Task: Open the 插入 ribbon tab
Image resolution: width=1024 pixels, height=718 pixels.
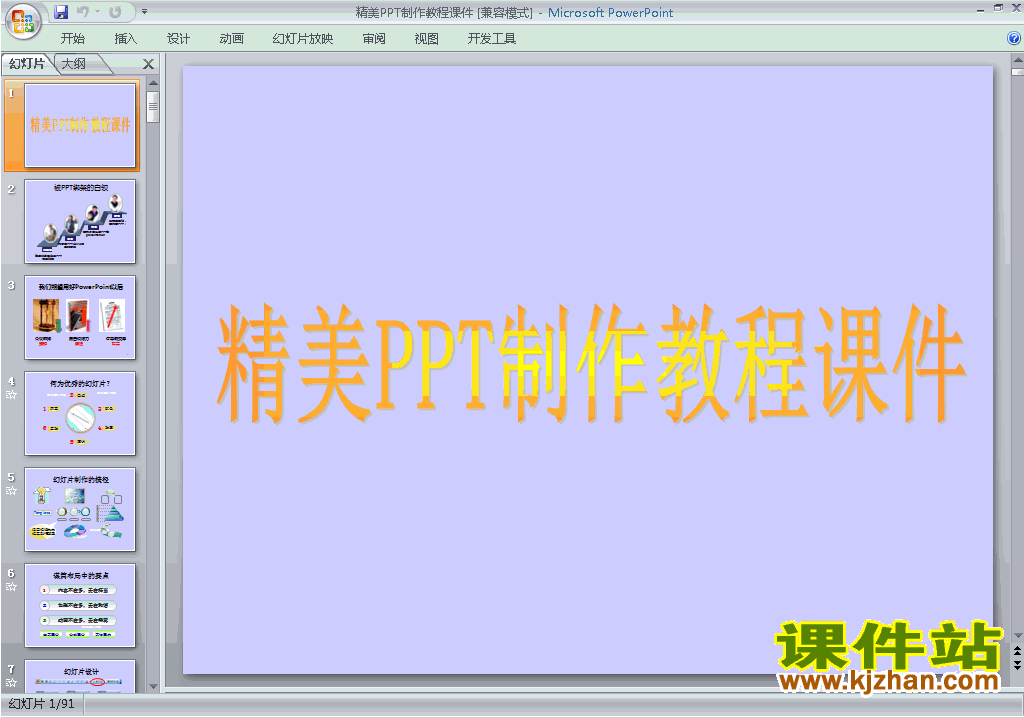Action: point(125,39)
